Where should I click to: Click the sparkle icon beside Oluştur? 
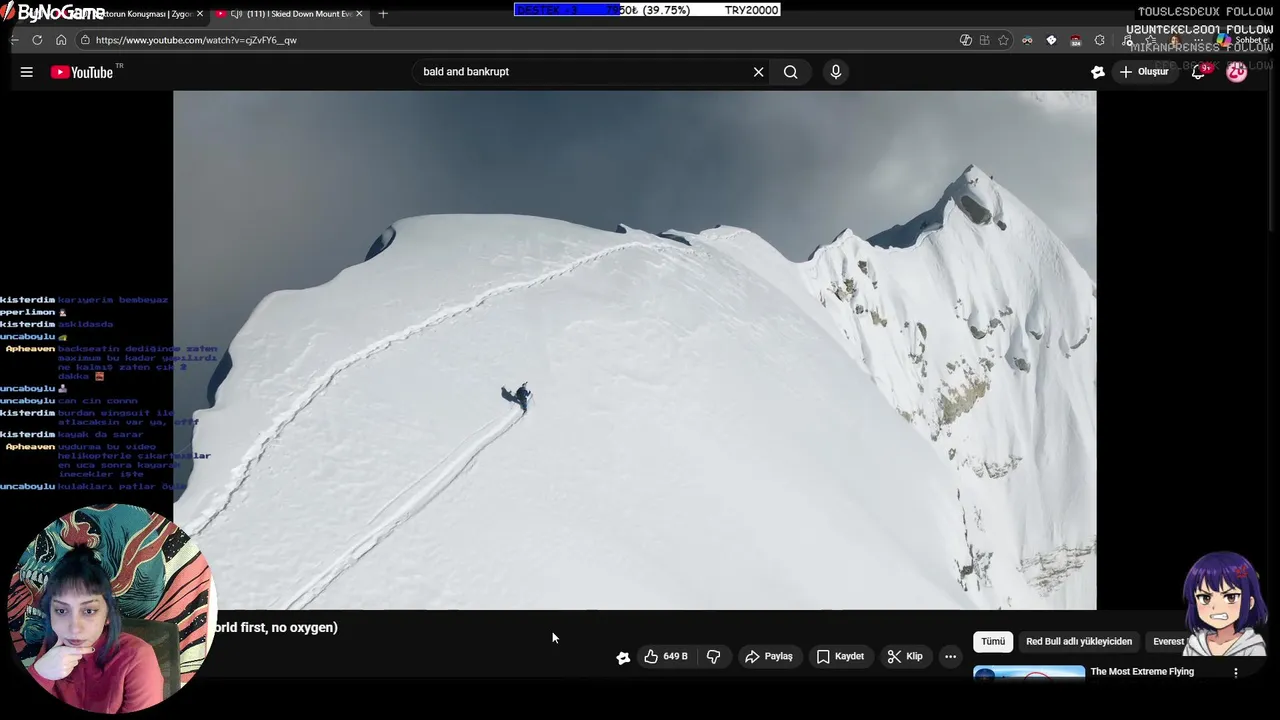tap(1097, 72)
